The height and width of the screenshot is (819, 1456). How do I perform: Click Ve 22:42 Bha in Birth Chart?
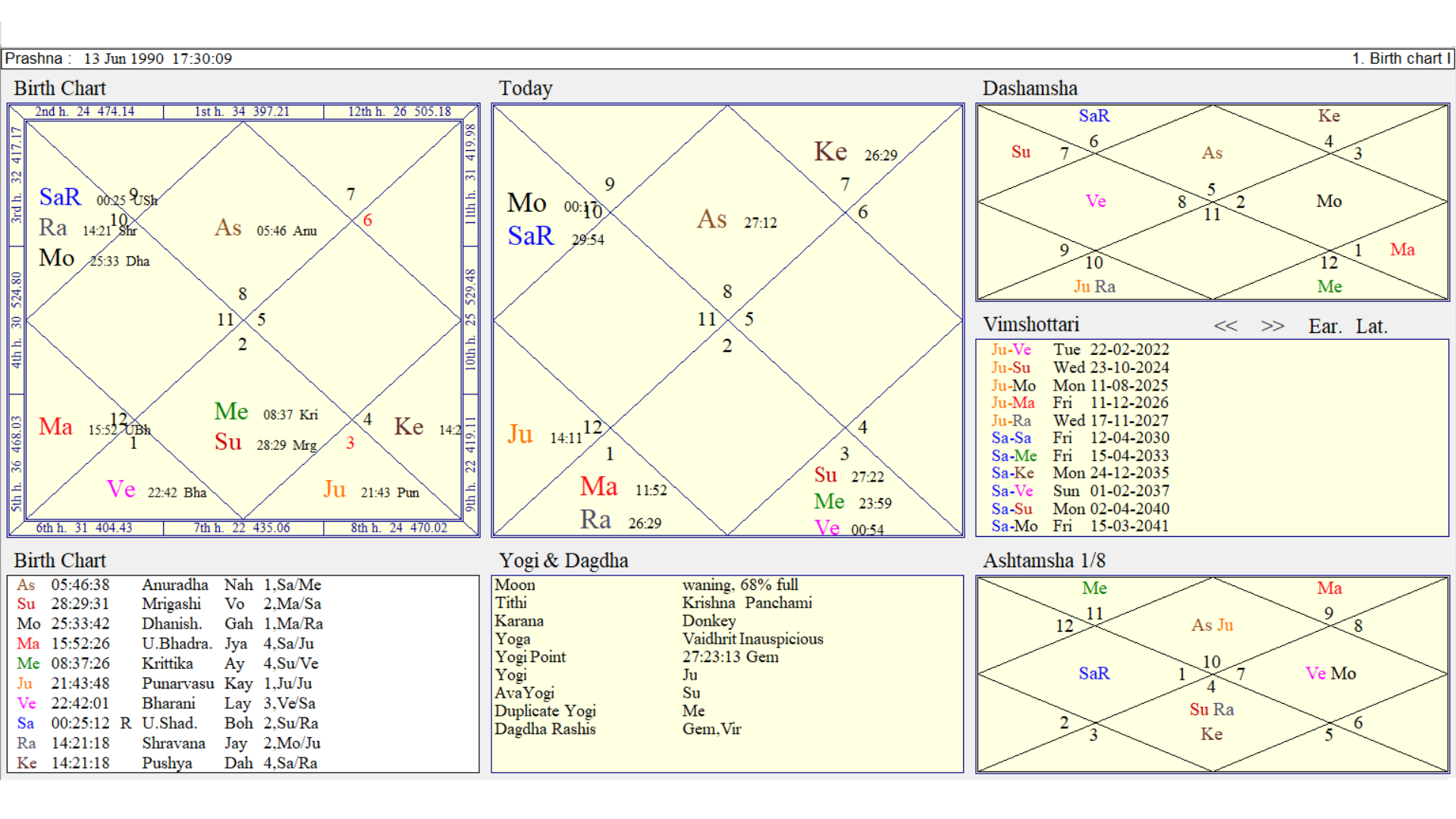156,490
